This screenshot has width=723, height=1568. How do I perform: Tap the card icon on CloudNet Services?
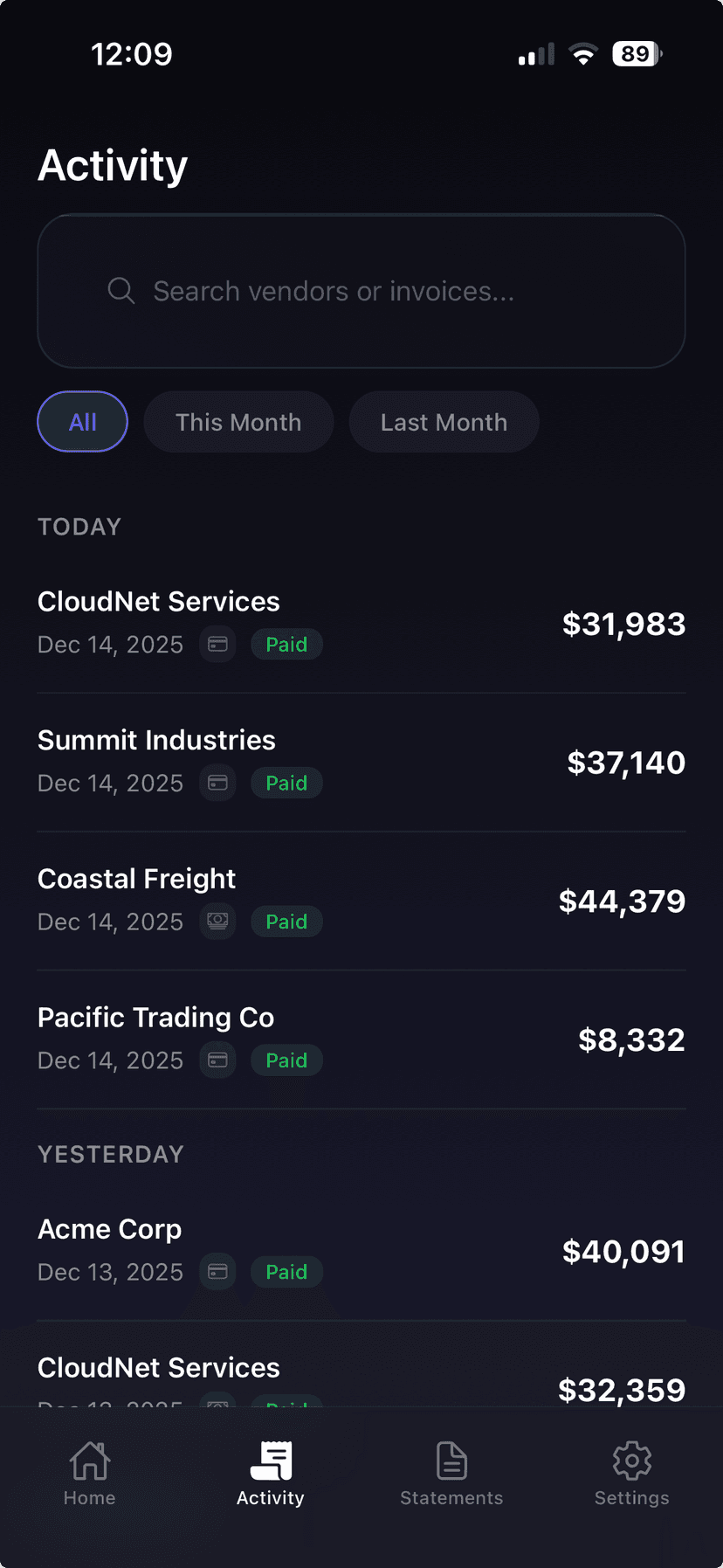217,645
